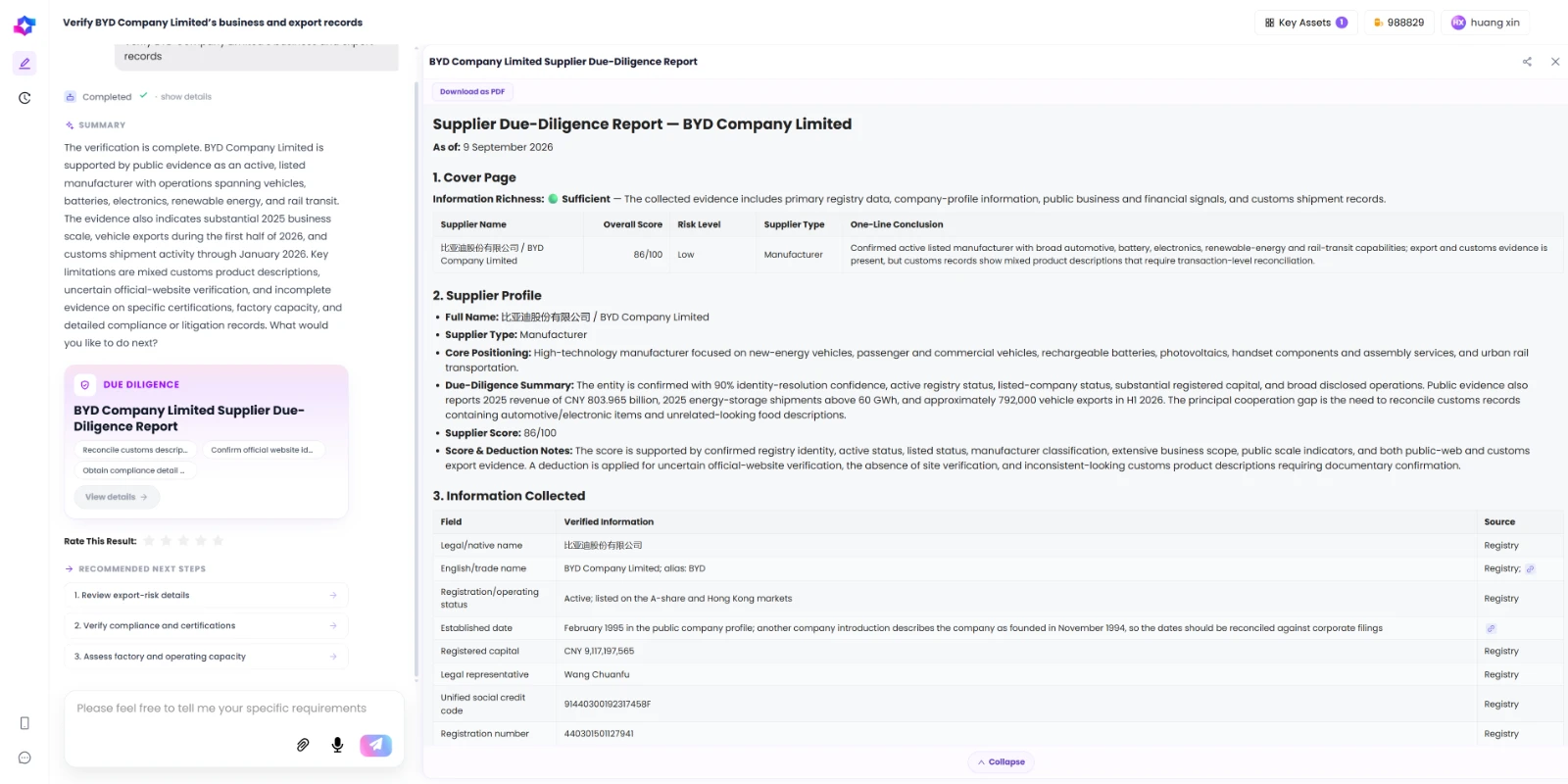Viewport: 1568px width, 784px height.
Task: Open the huang xin user profile
Action: click(1486, 23)
